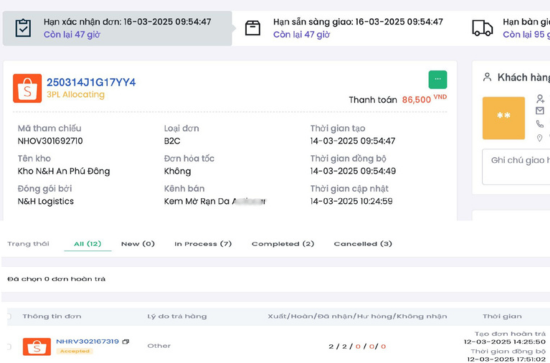Click the 3PL Allocating status text
The height and width of the screenshot is (363, 550).
(x=76, y=95)
